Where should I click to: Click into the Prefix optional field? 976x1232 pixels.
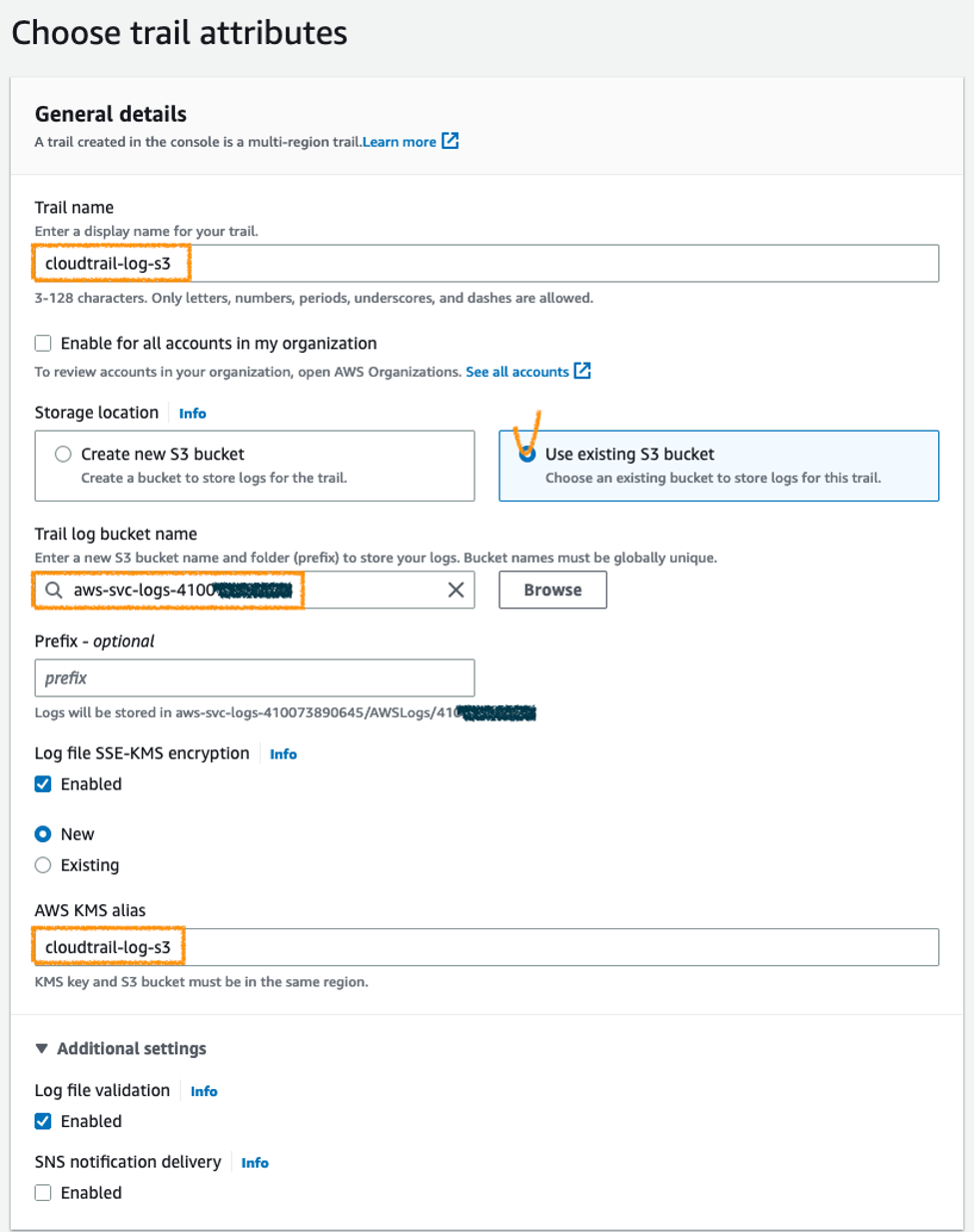click(255, 678)
